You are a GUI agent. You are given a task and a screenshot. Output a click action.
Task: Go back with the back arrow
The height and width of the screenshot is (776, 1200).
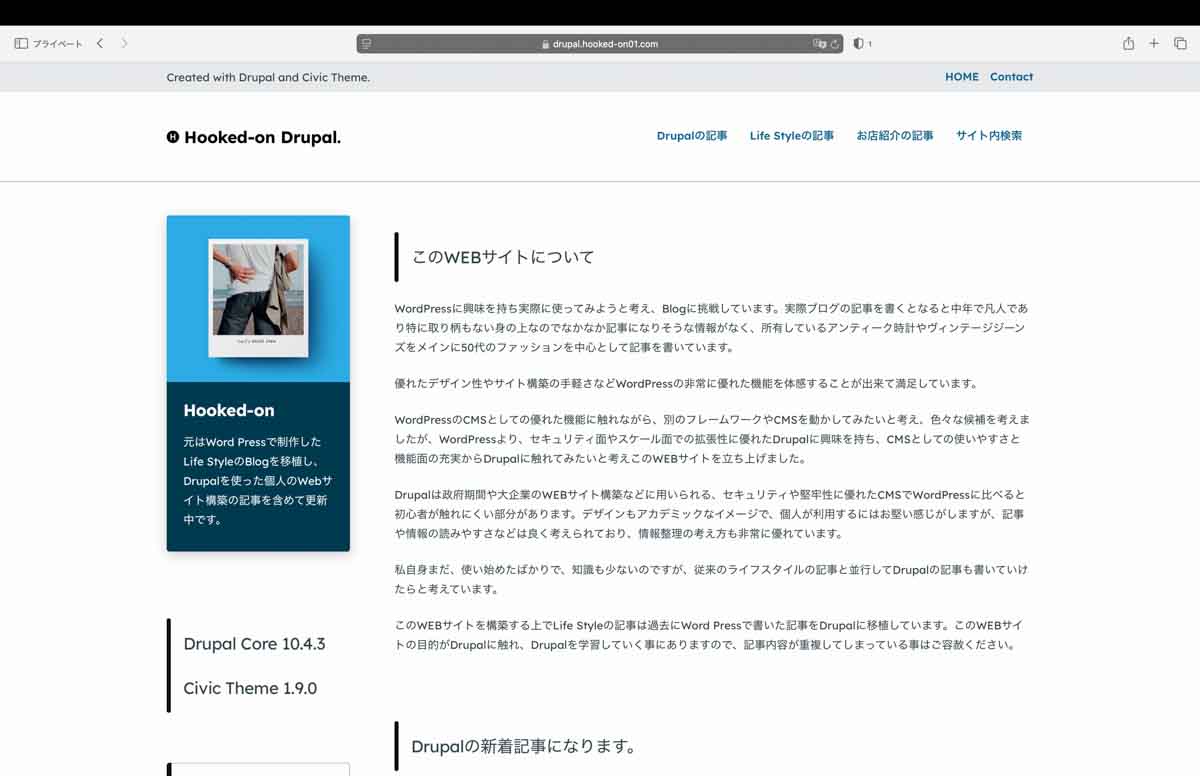click(x=100, y=44)
